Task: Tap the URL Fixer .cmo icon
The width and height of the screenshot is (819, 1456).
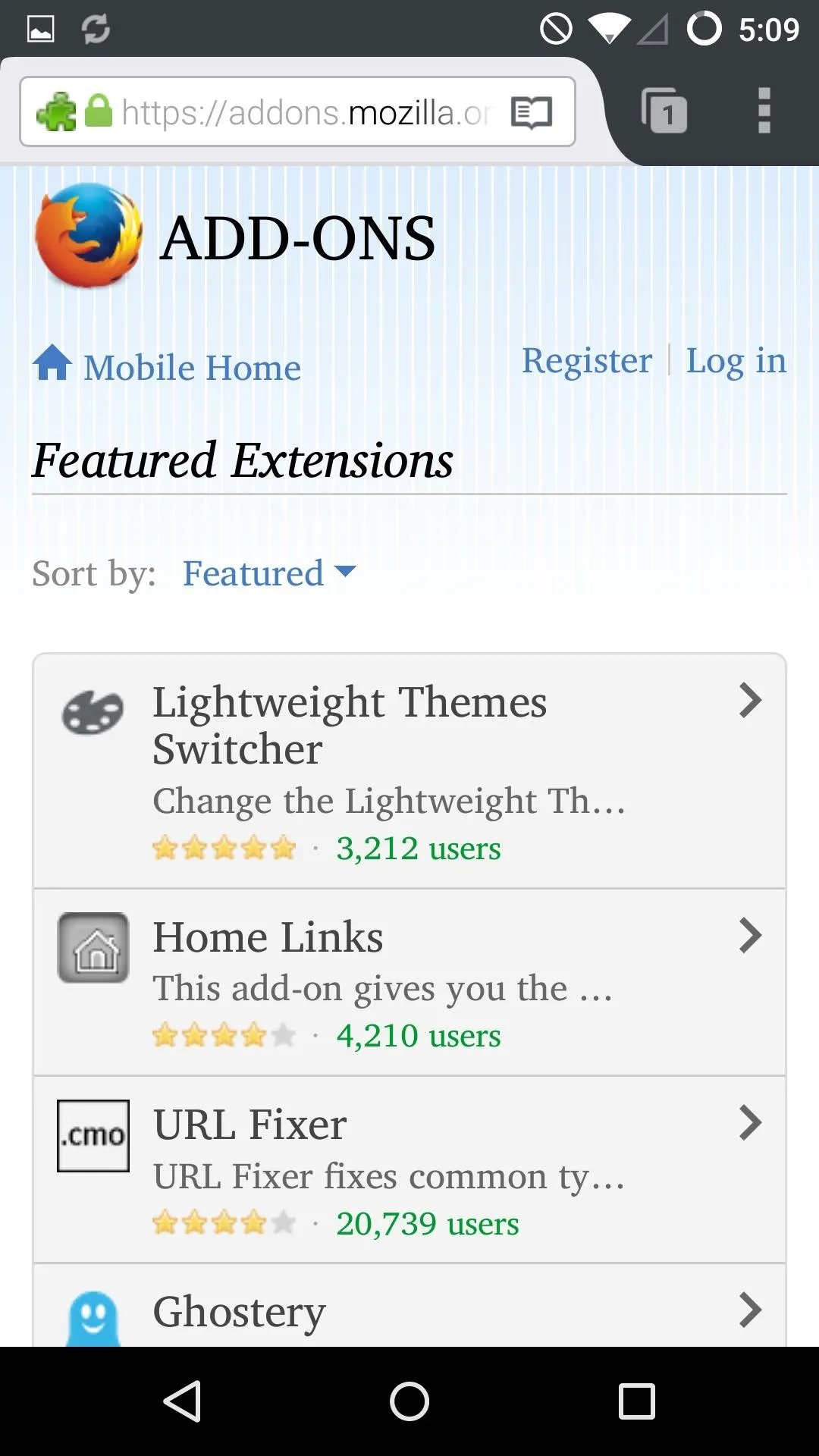Action: coord(93,1136)
